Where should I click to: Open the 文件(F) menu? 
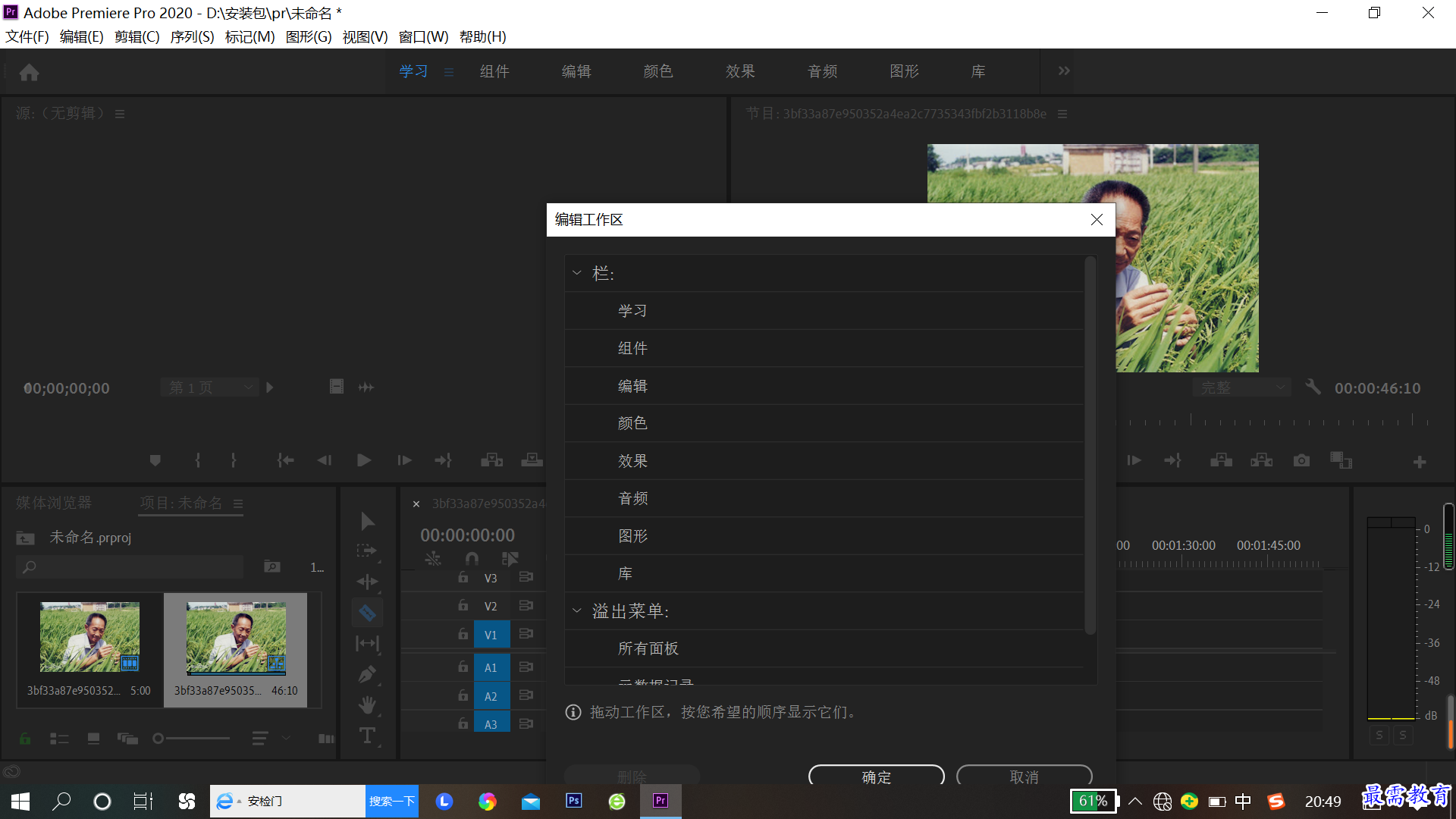tap(27, 36)
